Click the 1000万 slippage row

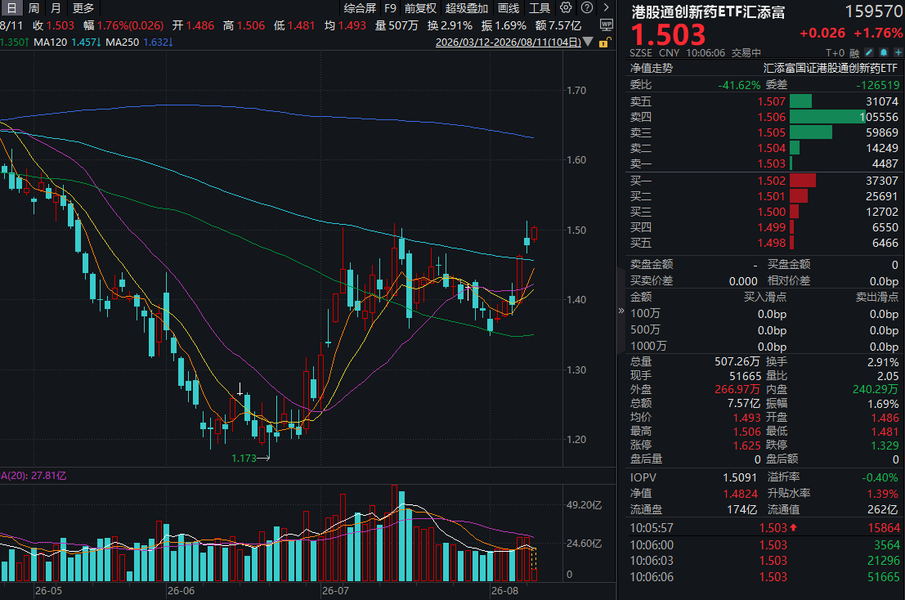point(765,346)
